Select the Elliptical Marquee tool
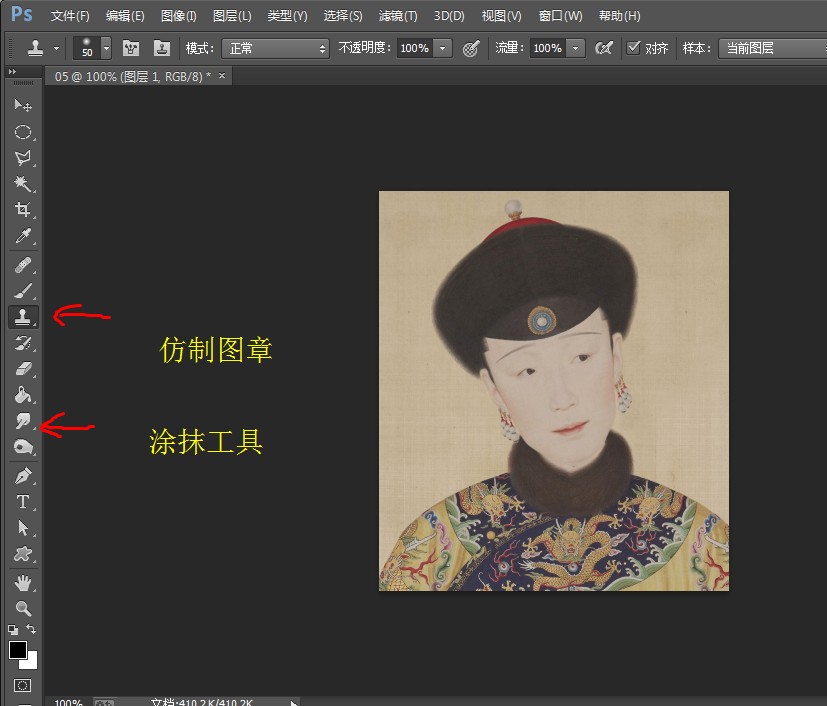 23,131
